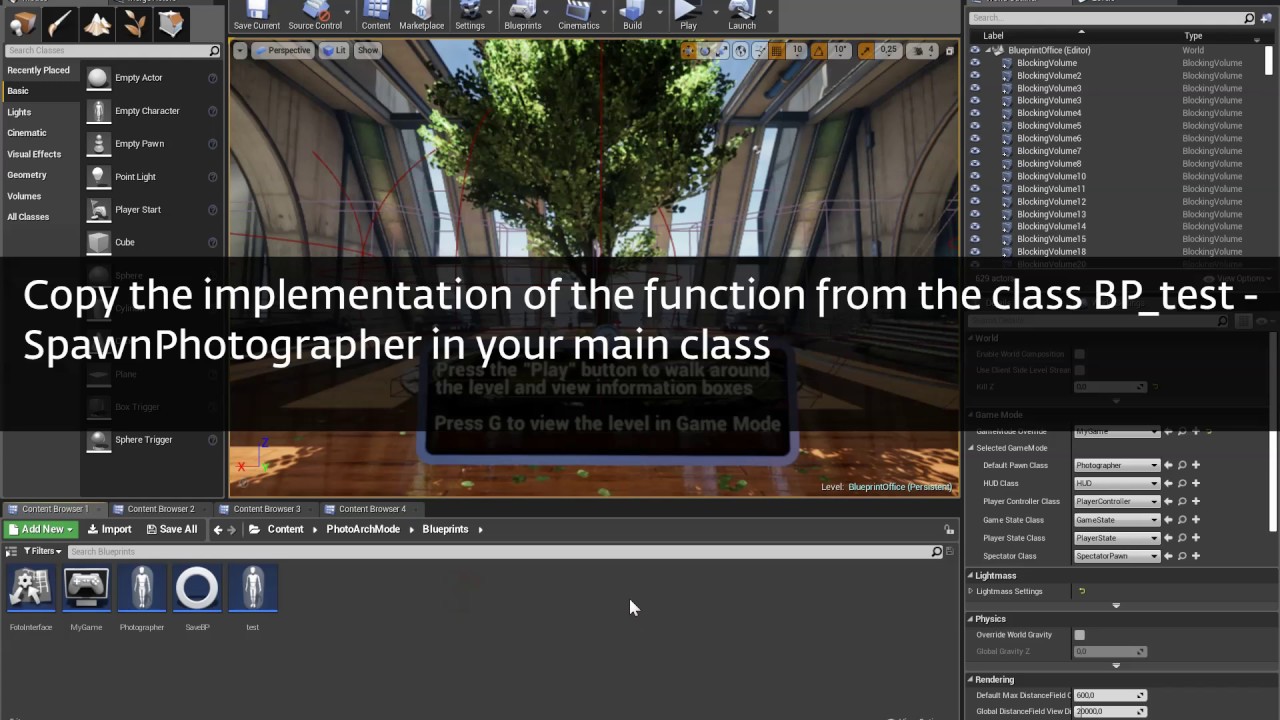1280x720 pixels.
Task: Switch to the Content Browser 4 tab
Action: coord(372,509)
